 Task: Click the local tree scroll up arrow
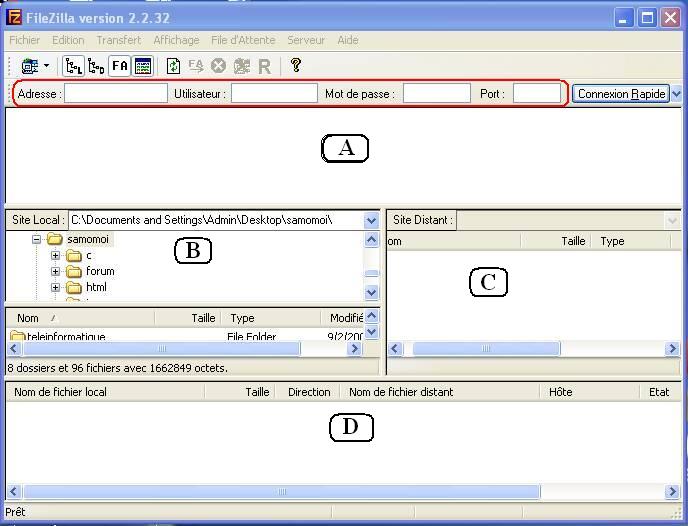pyautogui.click(x=372, y=240)
